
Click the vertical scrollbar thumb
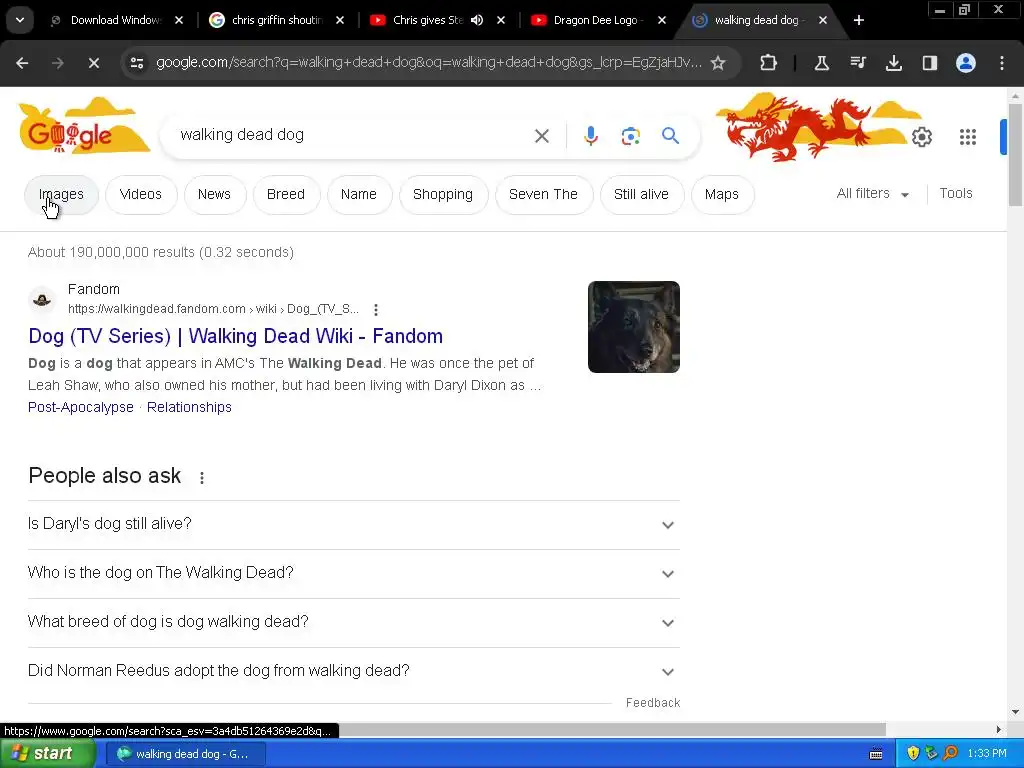[x=1015, y=155]
